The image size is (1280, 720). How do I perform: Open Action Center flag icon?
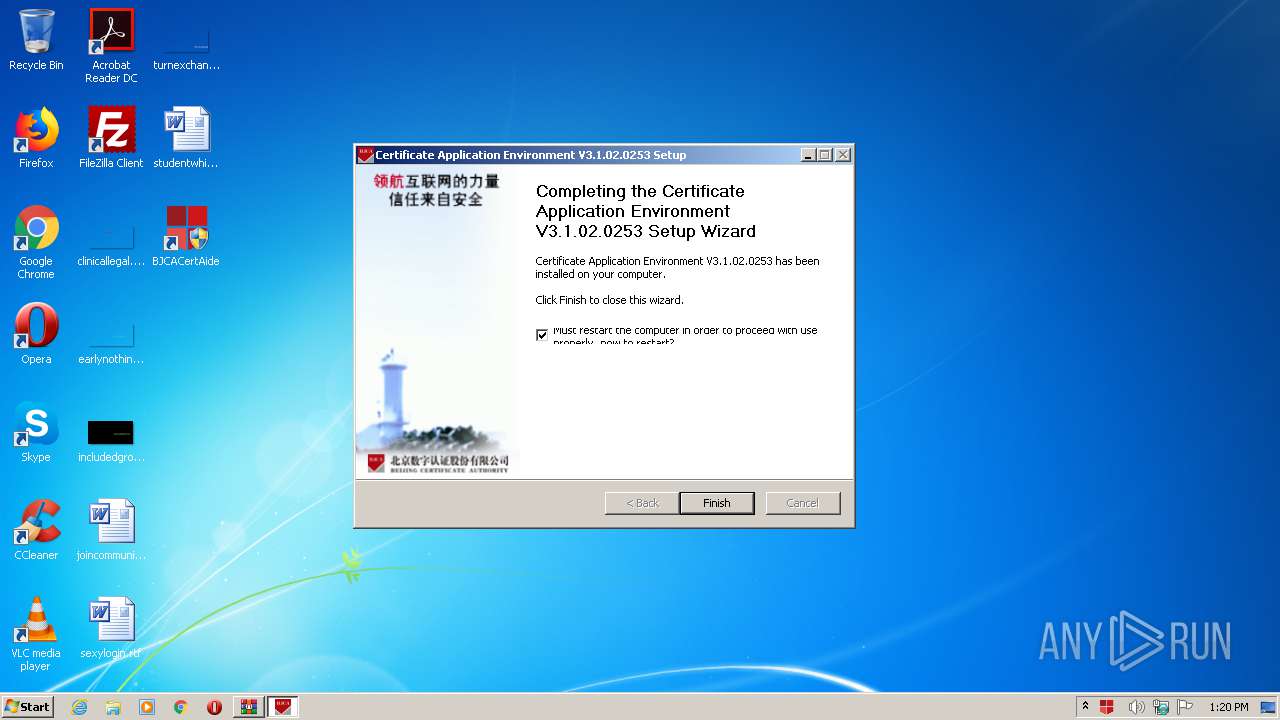[x=1185, y=707]
